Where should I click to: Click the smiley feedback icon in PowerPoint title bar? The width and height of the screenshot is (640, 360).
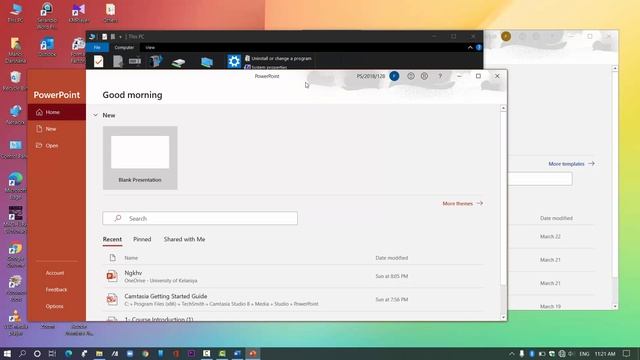pos(411,76)
